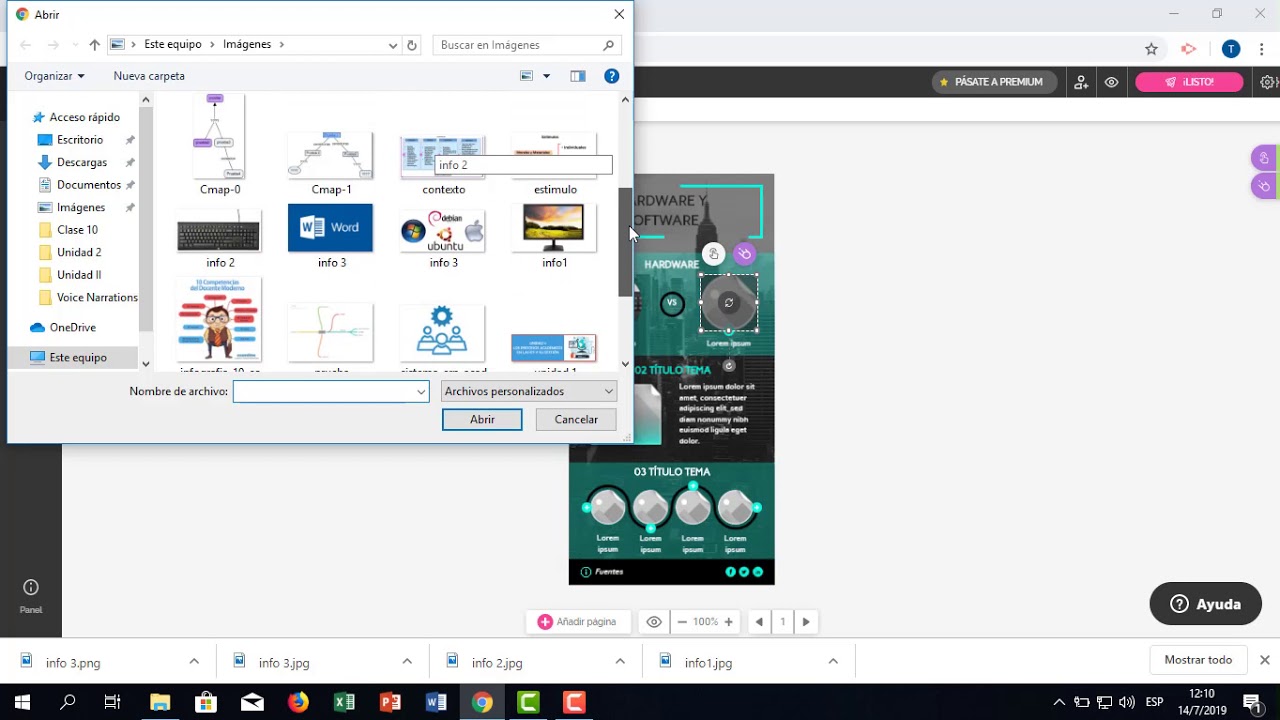Toggle the page view eye icon next to zoom controls
Screen dimensions: 1280x720
pos(654,622)
